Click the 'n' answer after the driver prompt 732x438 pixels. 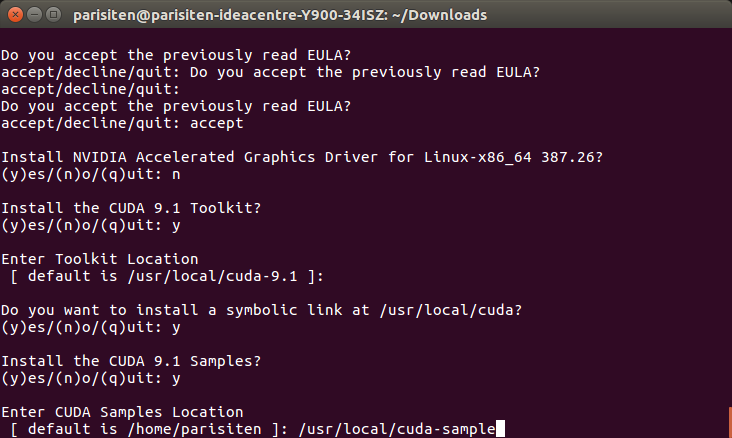pos(176,175)
